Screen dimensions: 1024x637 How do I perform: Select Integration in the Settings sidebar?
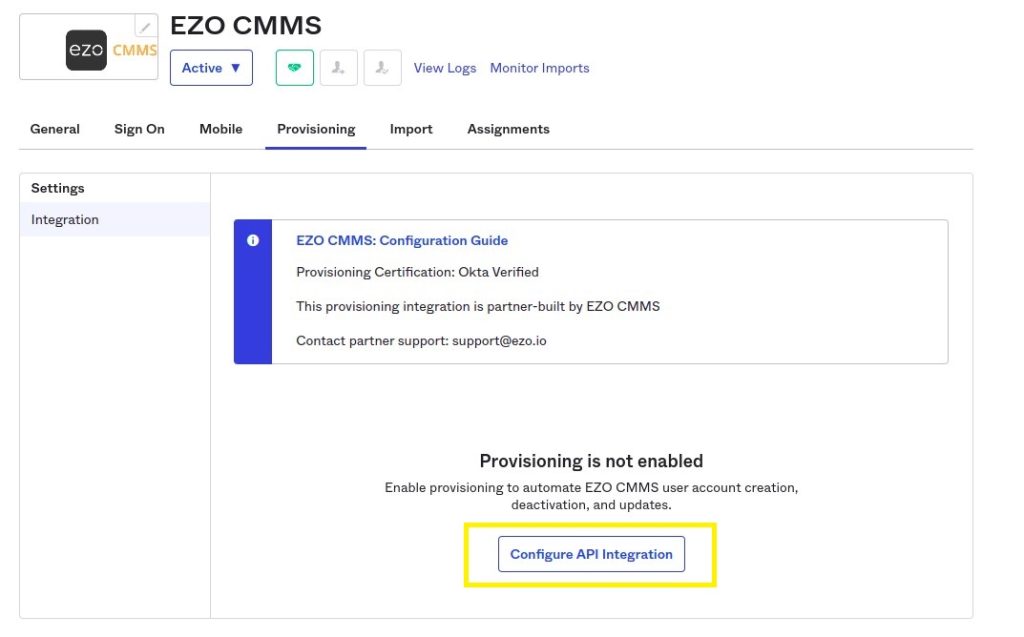coord(115,220)
